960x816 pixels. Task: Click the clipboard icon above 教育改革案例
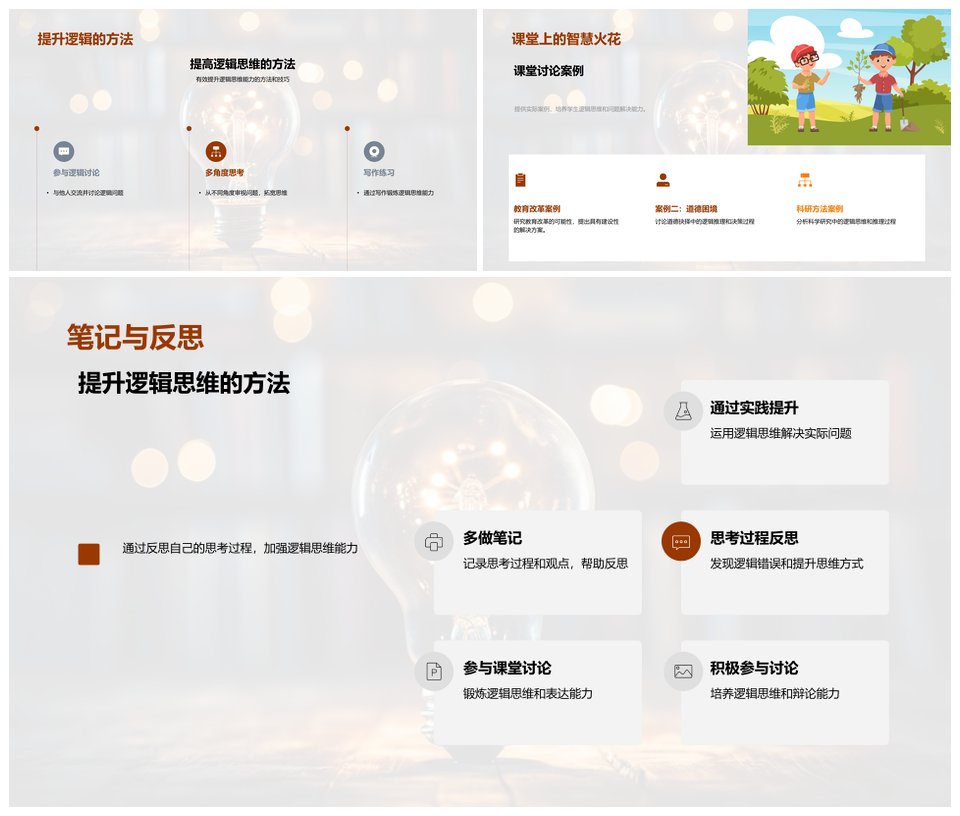(x=520, y=180)
